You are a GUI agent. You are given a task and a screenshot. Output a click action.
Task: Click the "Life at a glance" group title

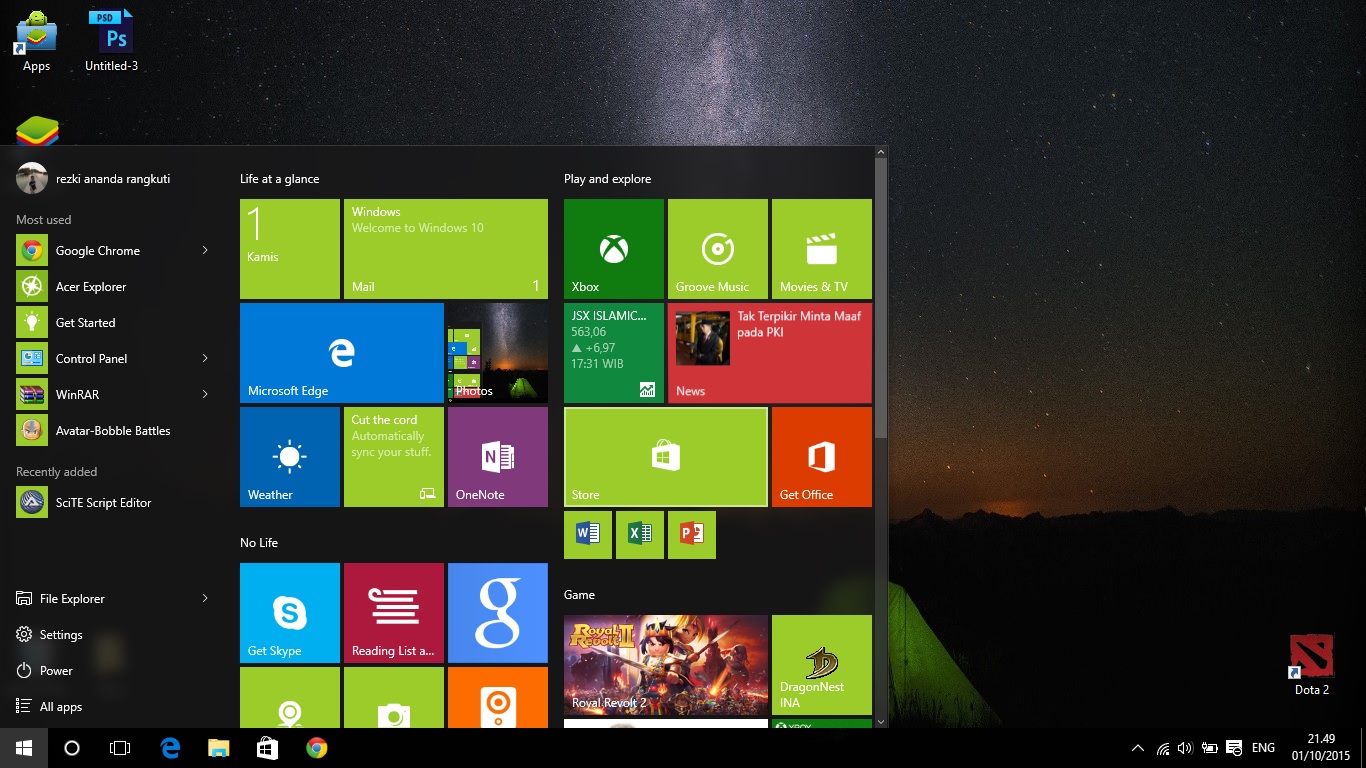pos(279,179)
